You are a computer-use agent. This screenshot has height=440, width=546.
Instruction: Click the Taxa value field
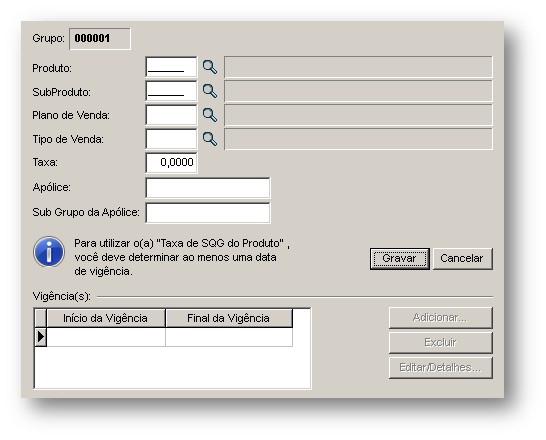point(171,163)
